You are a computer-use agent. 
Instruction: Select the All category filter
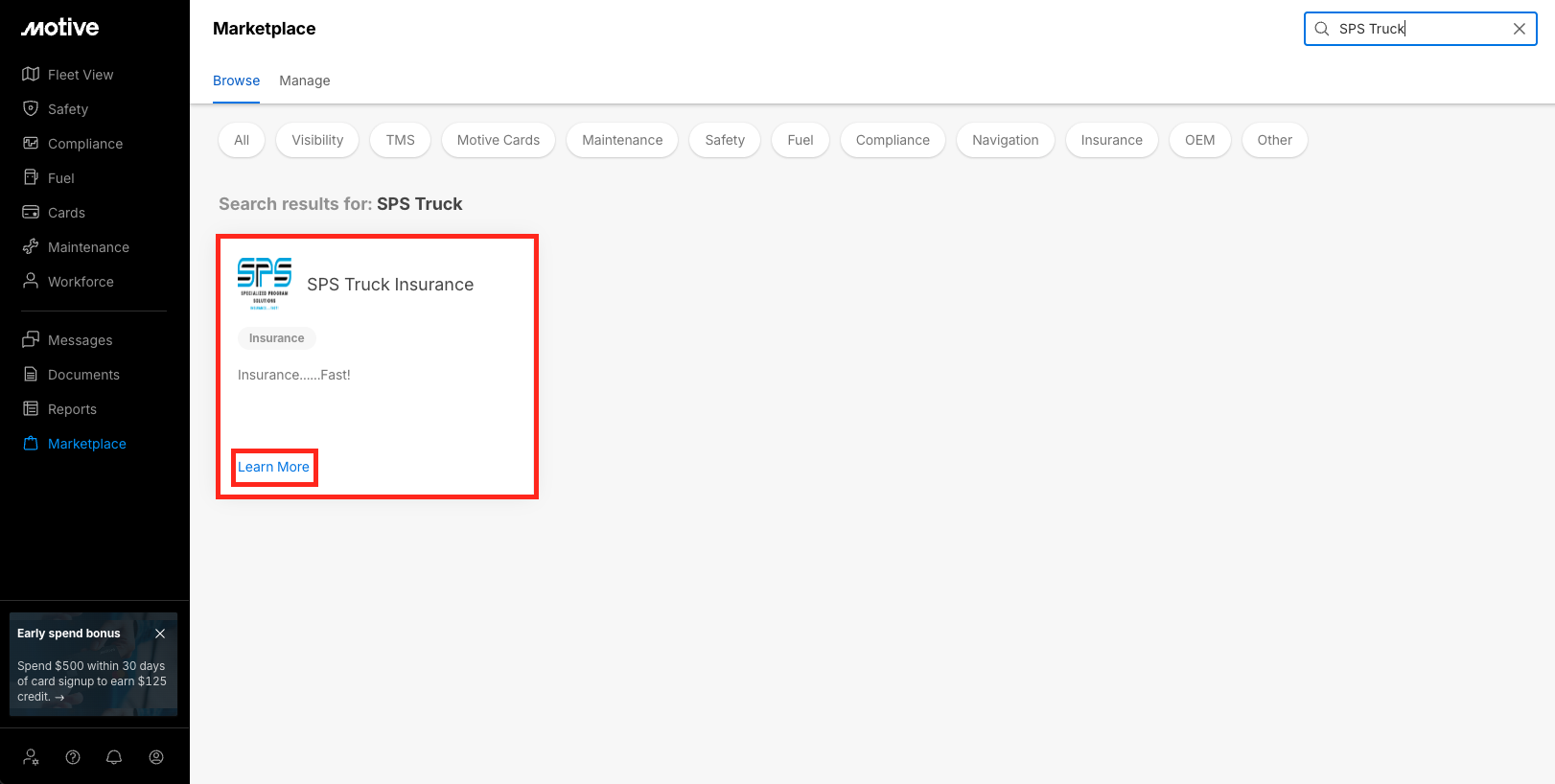pos(242,140)
